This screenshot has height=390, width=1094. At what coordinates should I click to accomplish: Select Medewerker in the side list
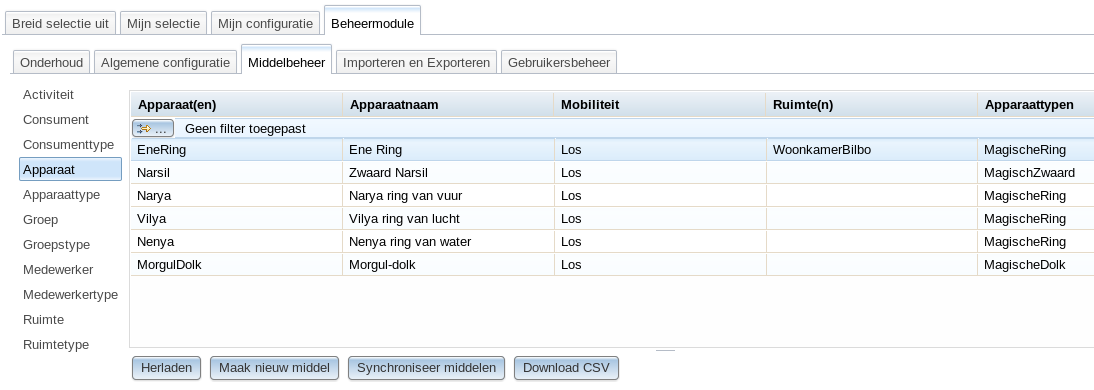(58, 269)
